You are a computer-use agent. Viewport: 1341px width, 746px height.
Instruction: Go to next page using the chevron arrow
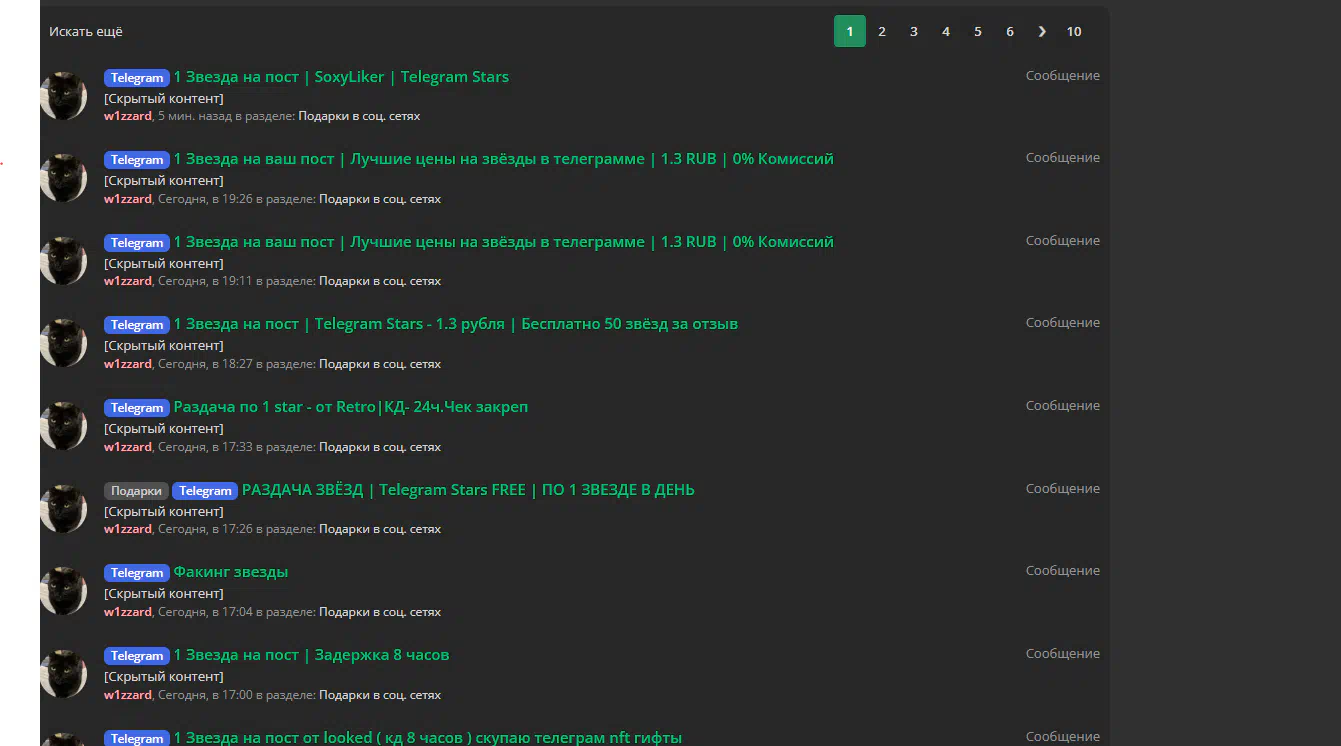tap(1042, 31)
